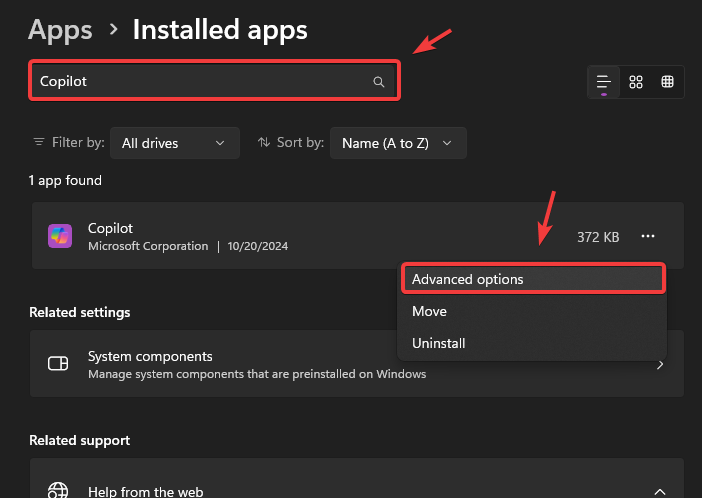The width and height of the screenshot is (702, 498).
Task: Select Advanced options from the context menu
Action: 532,279
